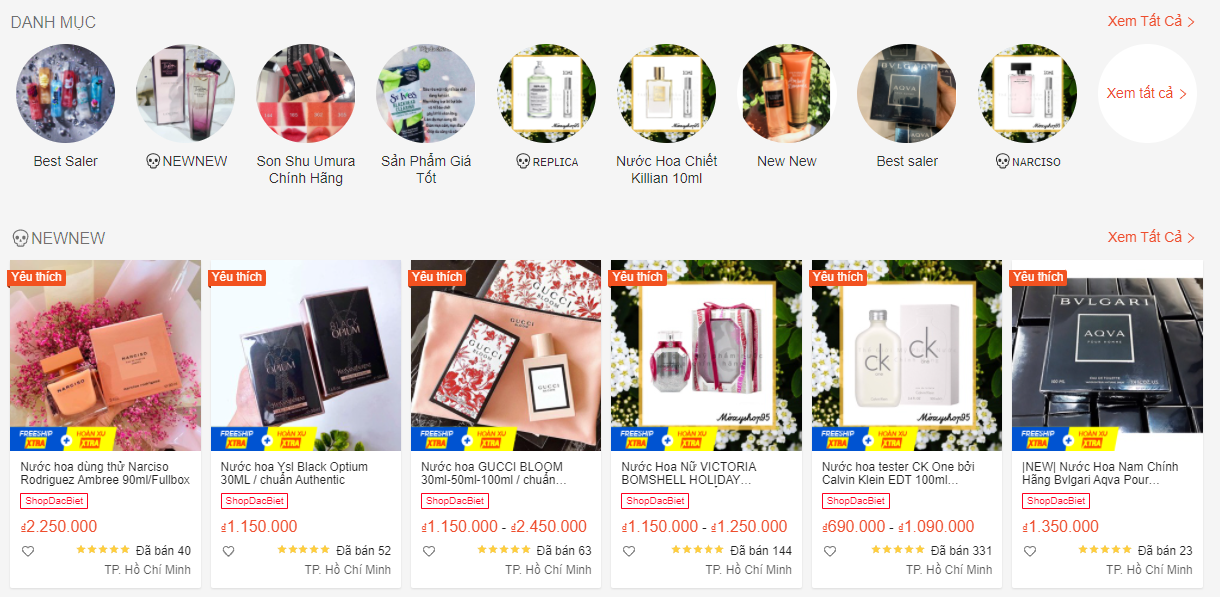Image resolution: width=1220 pixels, height=597 pixels.
Task: Toggle heart favorite on CK One product
Action: 829,551
